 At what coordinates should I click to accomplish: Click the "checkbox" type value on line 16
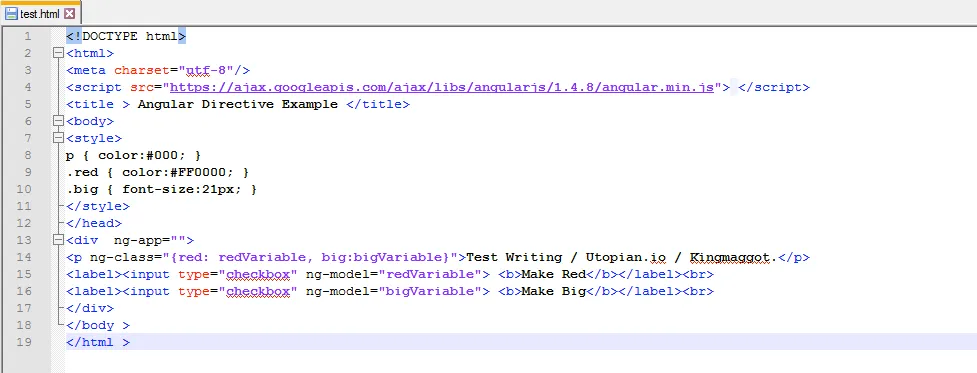click(x=258, y=291)
